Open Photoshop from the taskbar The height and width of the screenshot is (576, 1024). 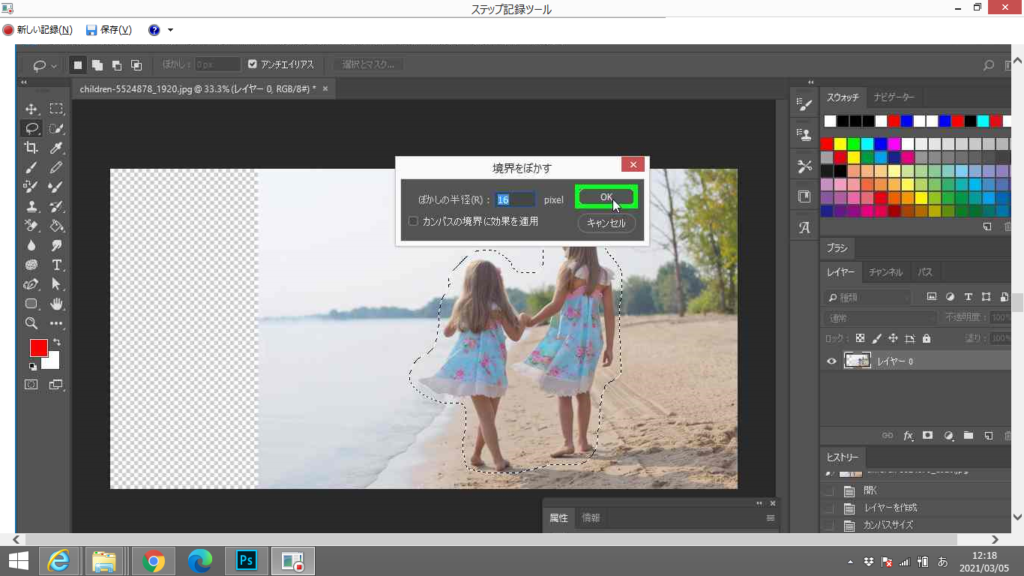click(x=246, y=561)
